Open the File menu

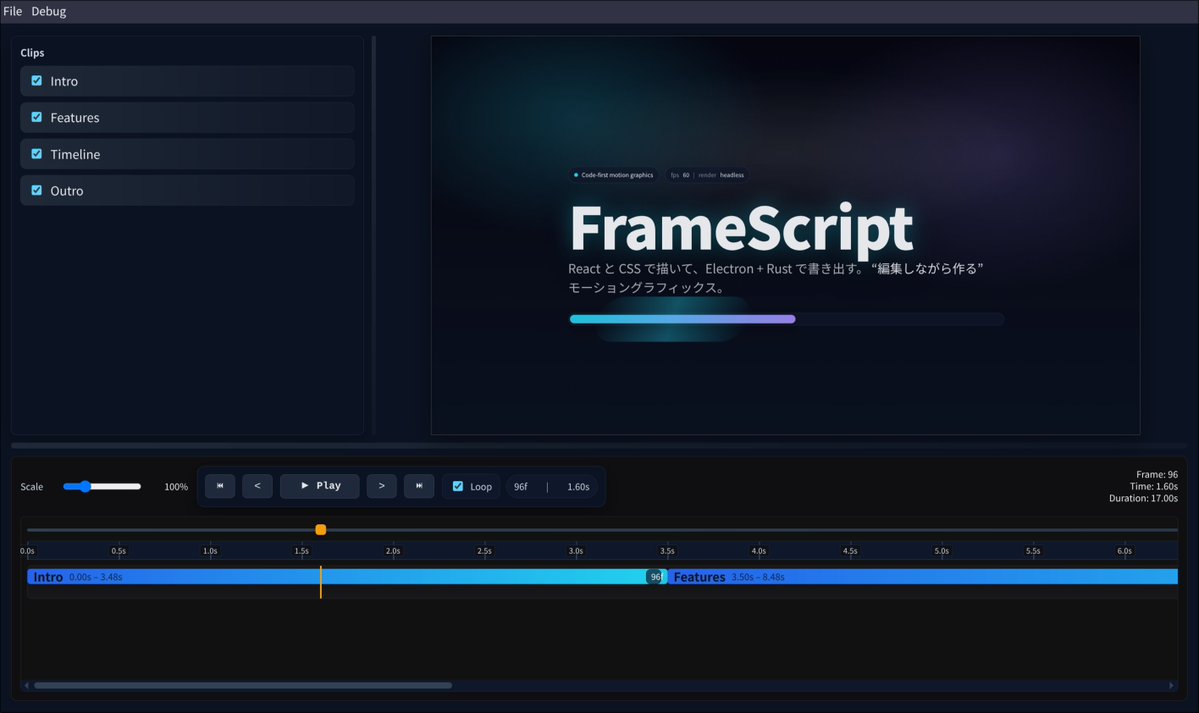coord(12,11)
